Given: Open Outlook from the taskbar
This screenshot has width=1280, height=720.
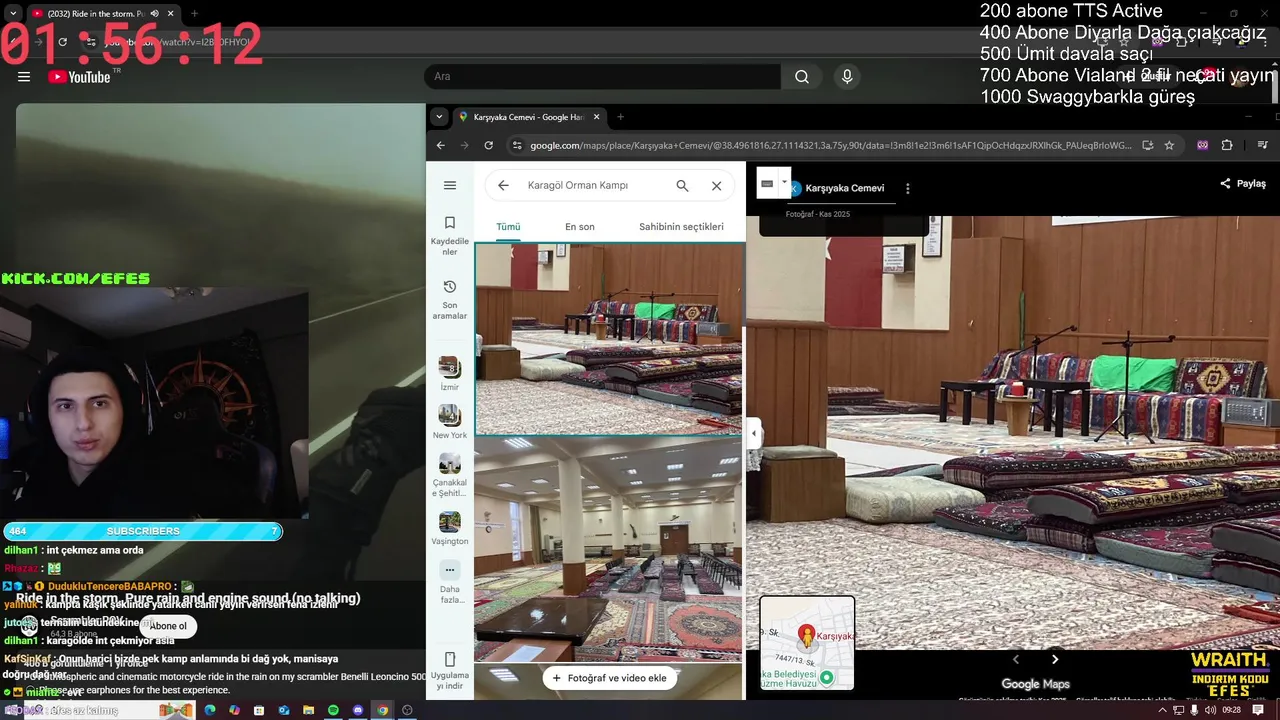Looking at the screenshot, I should [284, 710].
